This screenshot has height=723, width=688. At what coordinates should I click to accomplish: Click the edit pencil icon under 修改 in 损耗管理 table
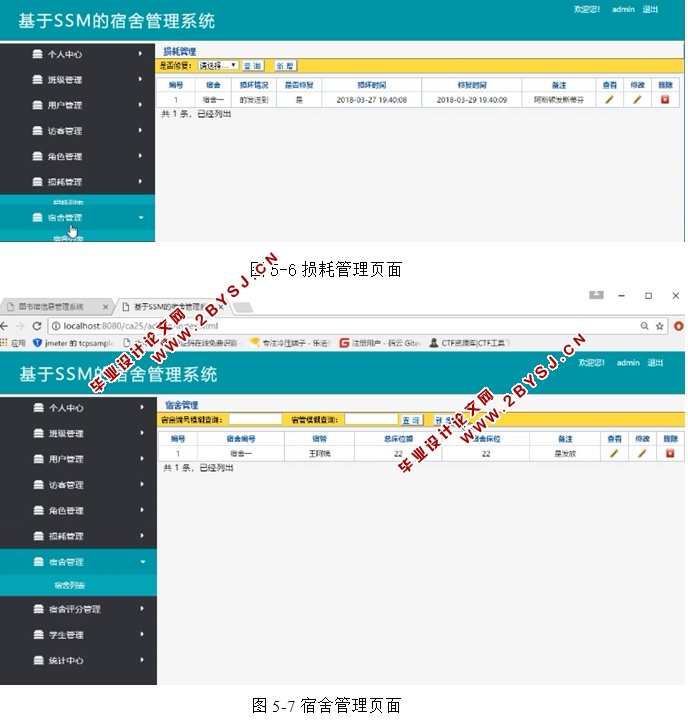pyautogui.click(x=637, y=100)
